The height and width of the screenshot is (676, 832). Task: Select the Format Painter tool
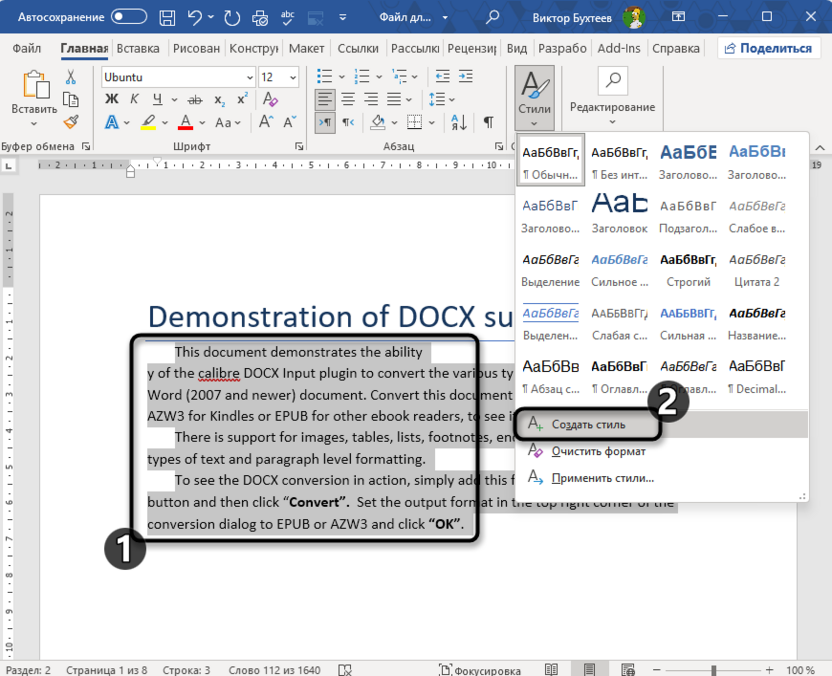(x=71, y=122)
